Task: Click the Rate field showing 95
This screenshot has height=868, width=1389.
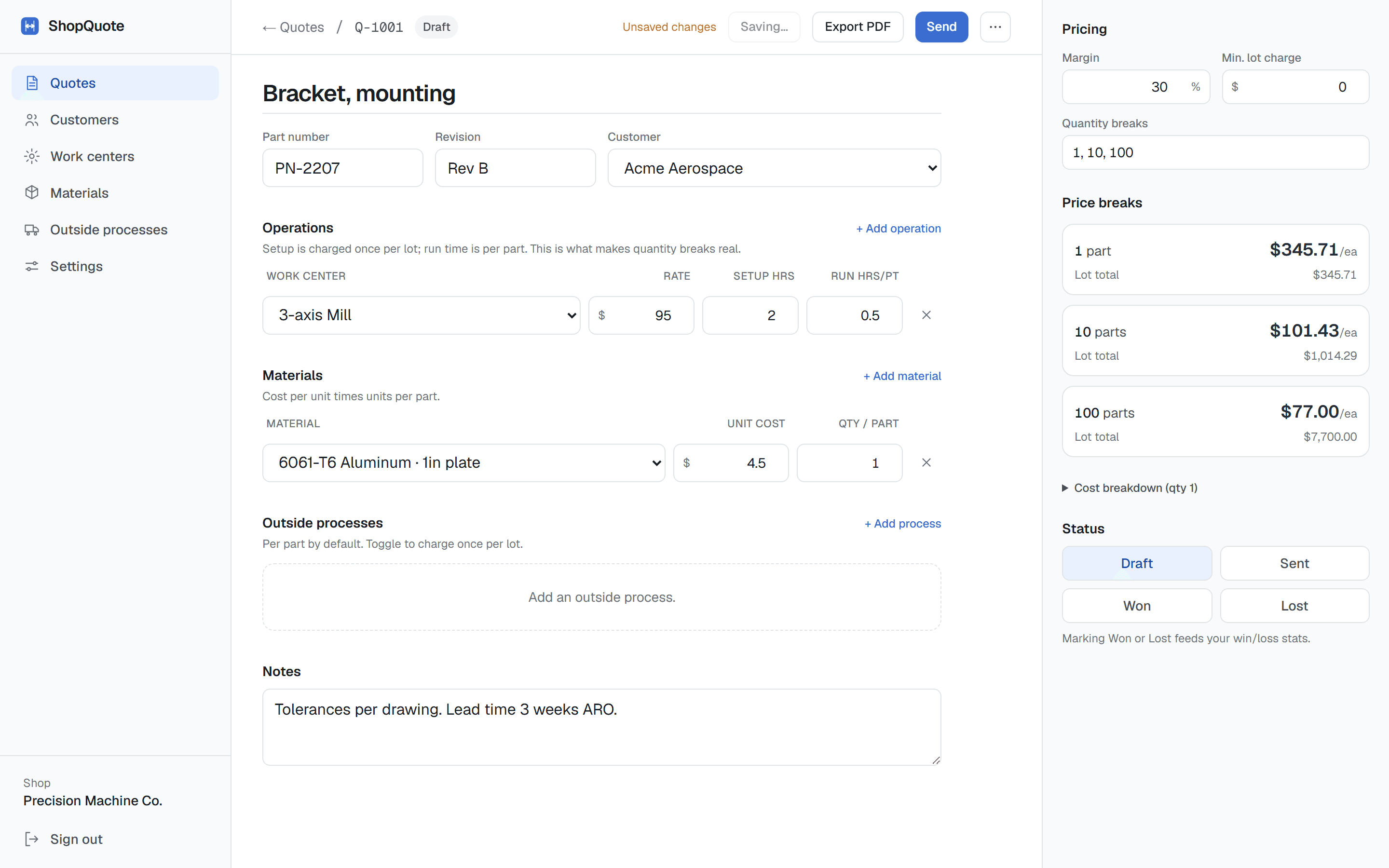Action: [641, 315]
